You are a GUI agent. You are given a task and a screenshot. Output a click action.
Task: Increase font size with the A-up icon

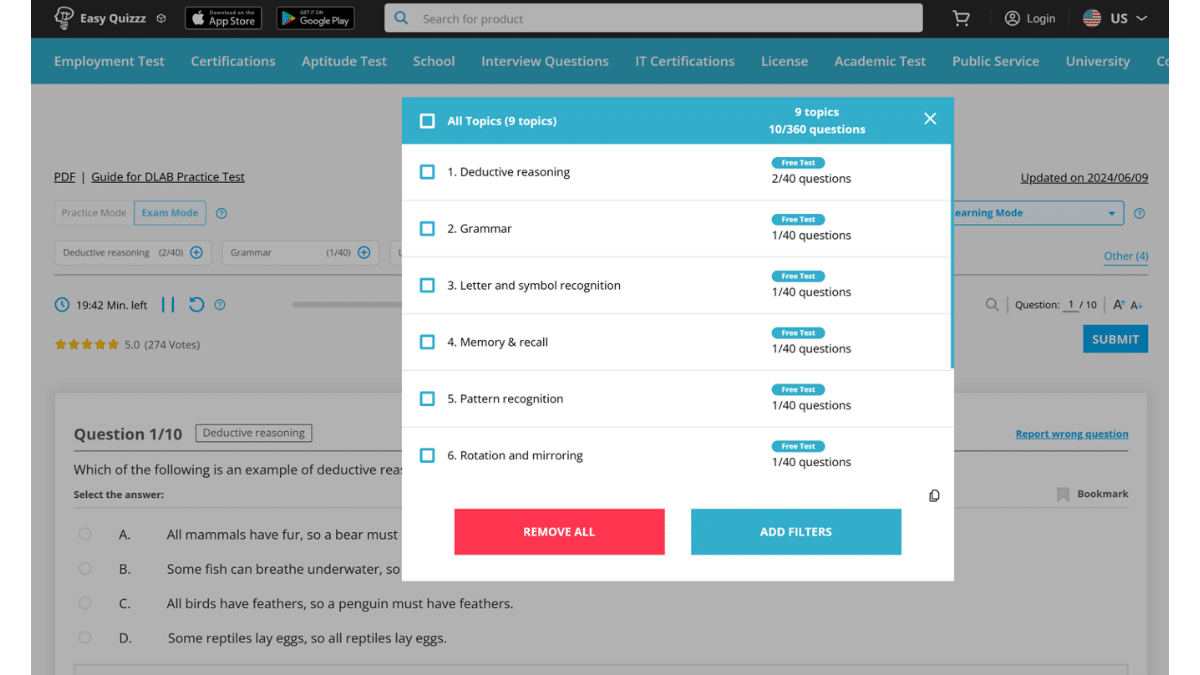tap(1119, 305)
